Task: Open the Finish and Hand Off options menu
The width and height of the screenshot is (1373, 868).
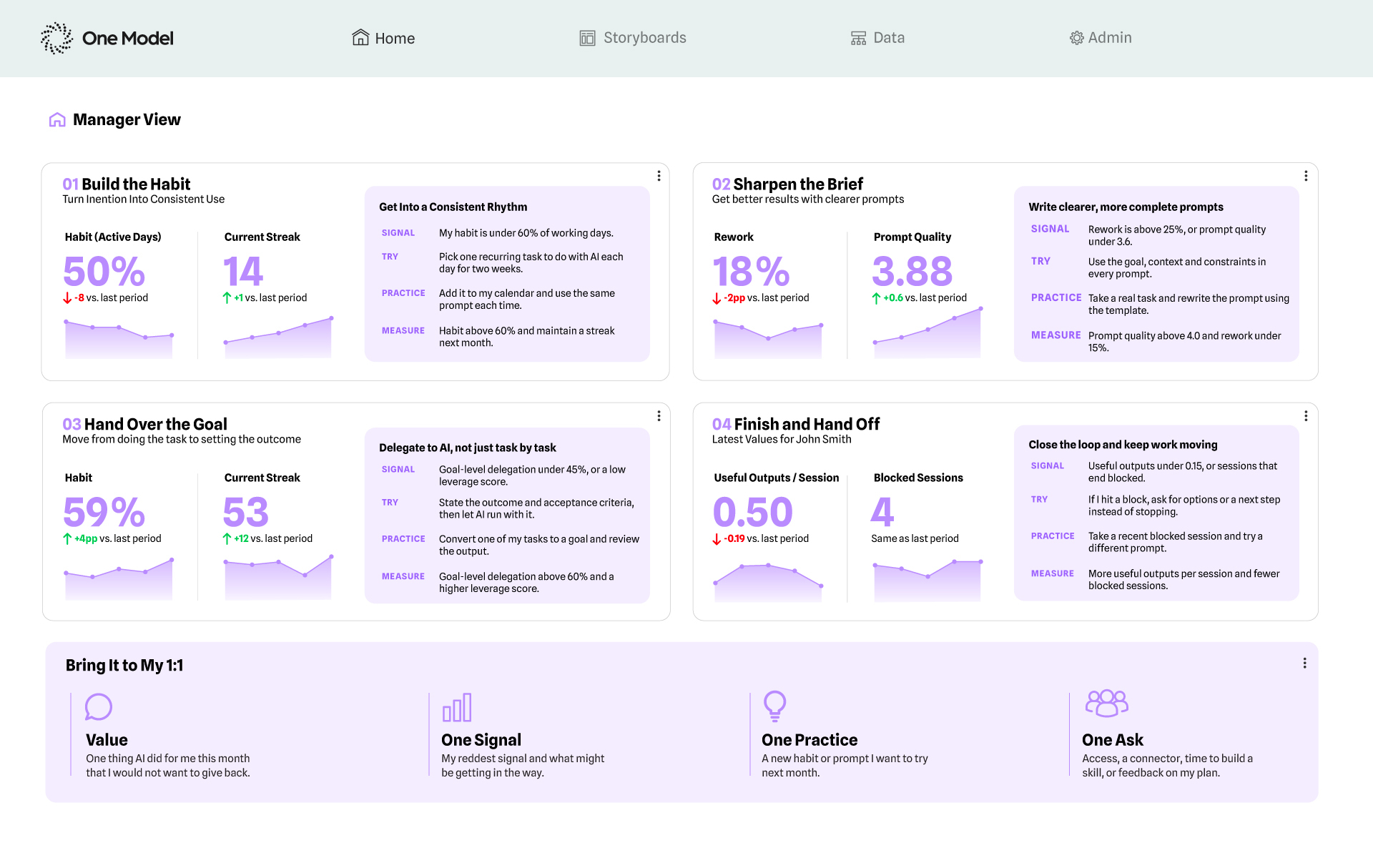Action: (x=1306, y=416)
